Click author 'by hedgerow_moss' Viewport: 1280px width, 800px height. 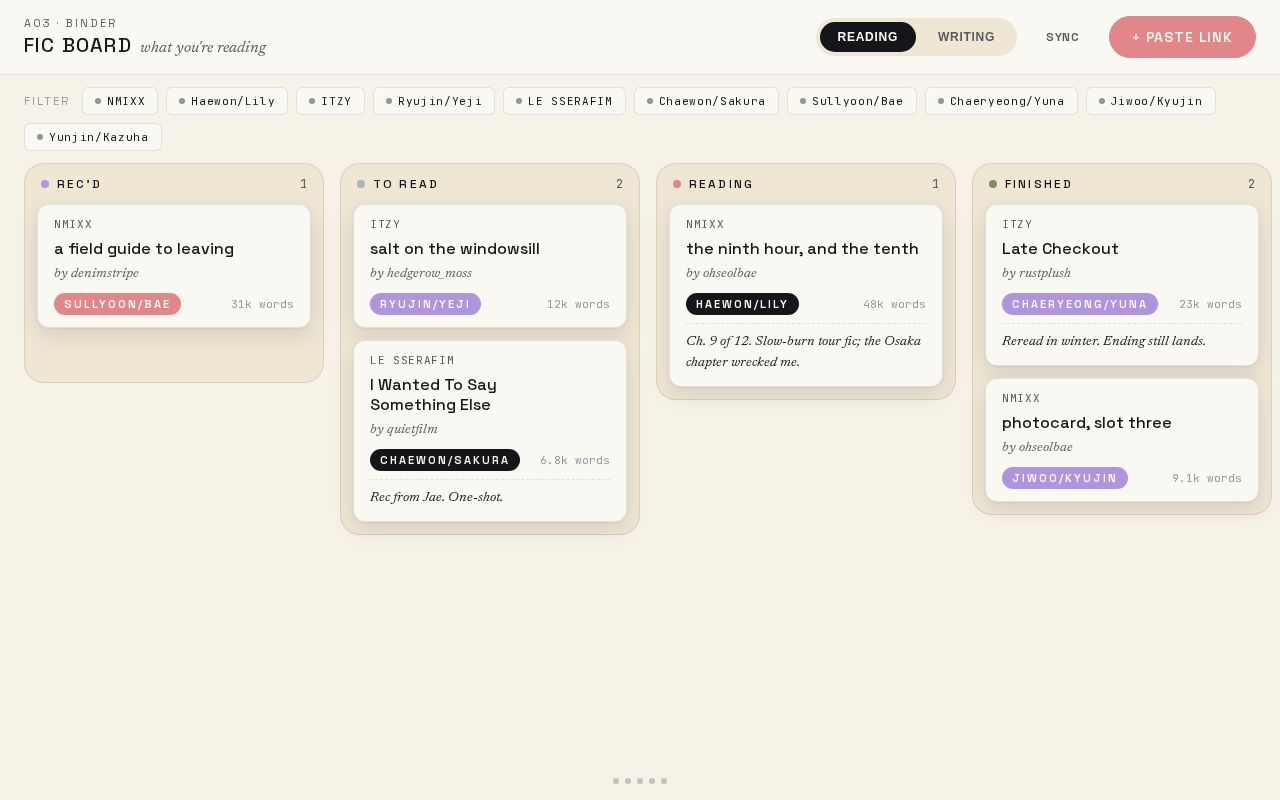click(x=421, y=273)
